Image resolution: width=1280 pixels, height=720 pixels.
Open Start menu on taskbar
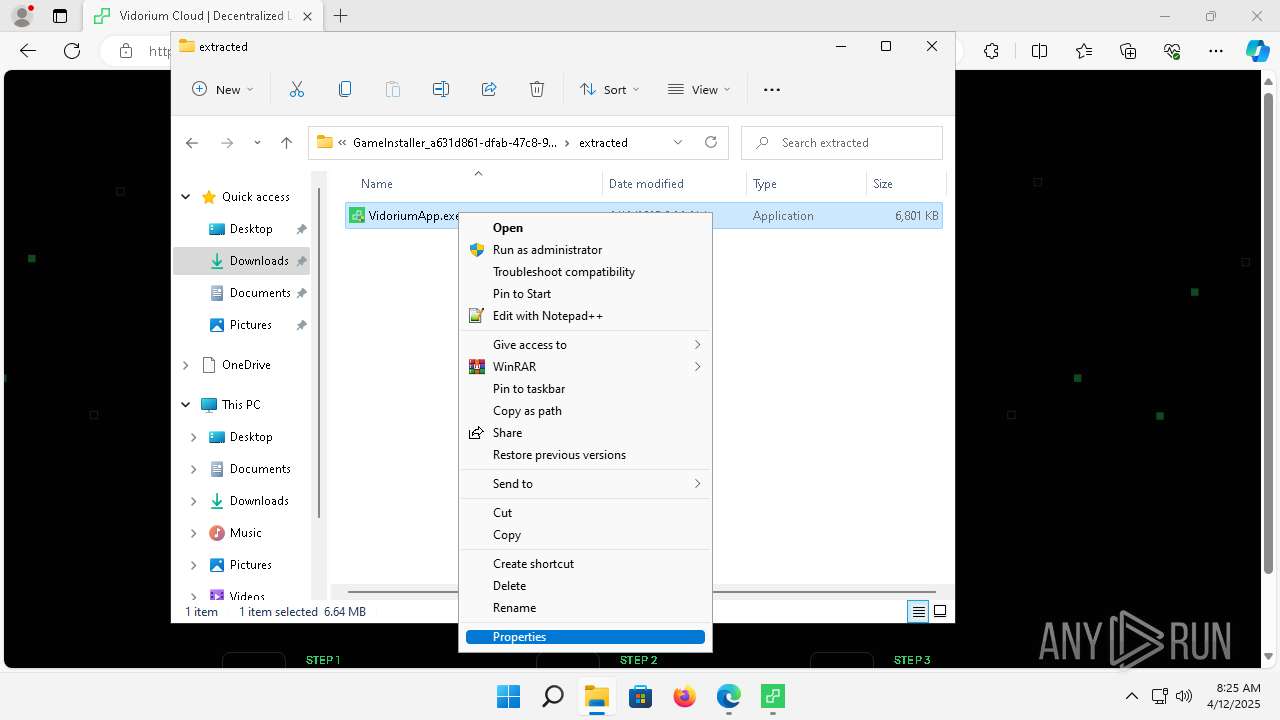(x=508, y=696)
